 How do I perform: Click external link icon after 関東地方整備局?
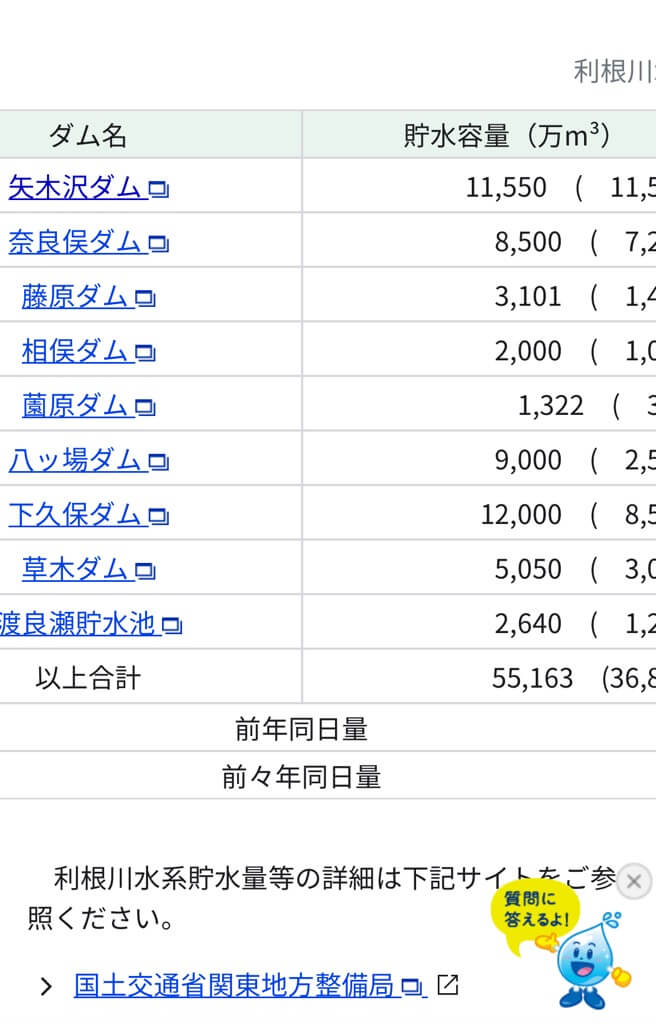(x=447, y=986)
